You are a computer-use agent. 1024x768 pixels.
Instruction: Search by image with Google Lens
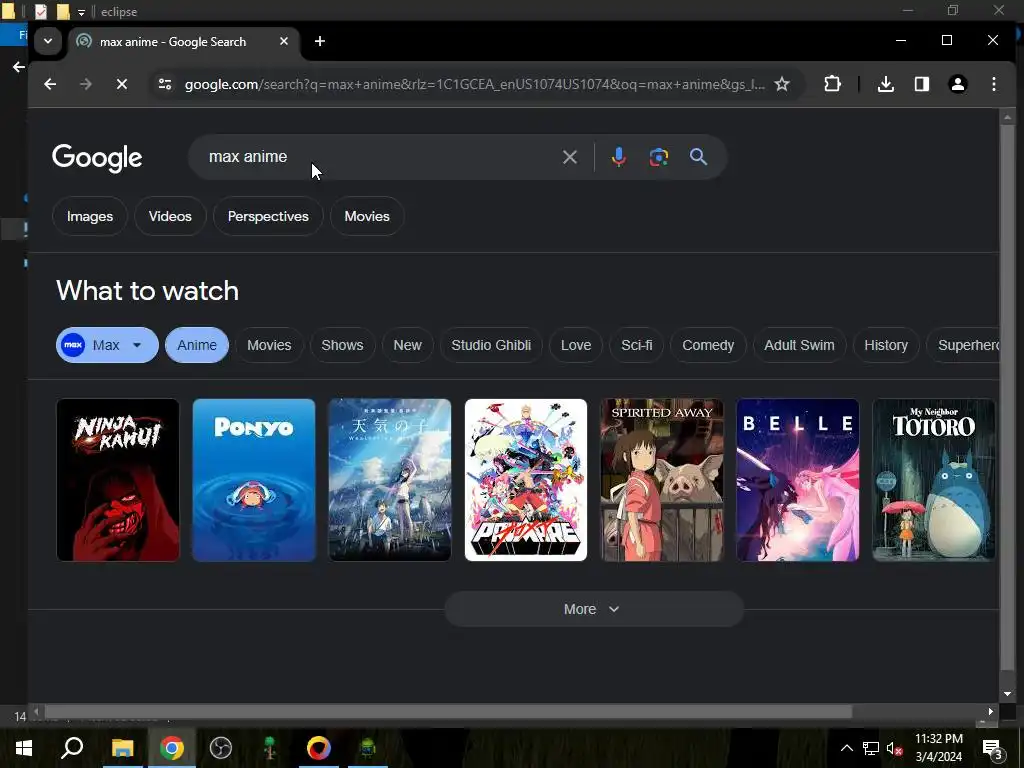click(658, 157)
